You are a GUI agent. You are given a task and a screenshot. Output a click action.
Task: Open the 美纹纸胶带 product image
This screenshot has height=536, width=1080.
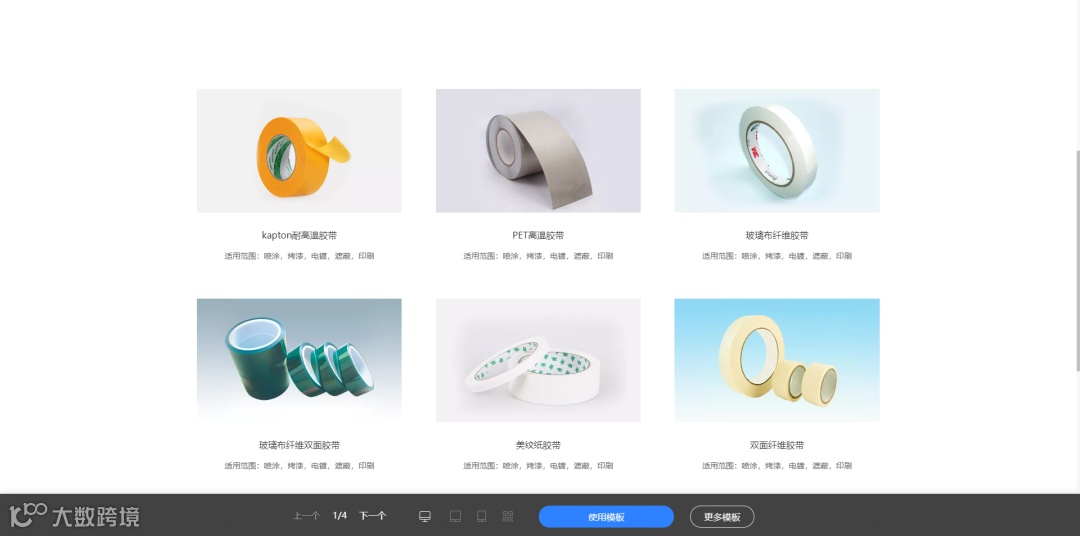(x=538, y=360)
